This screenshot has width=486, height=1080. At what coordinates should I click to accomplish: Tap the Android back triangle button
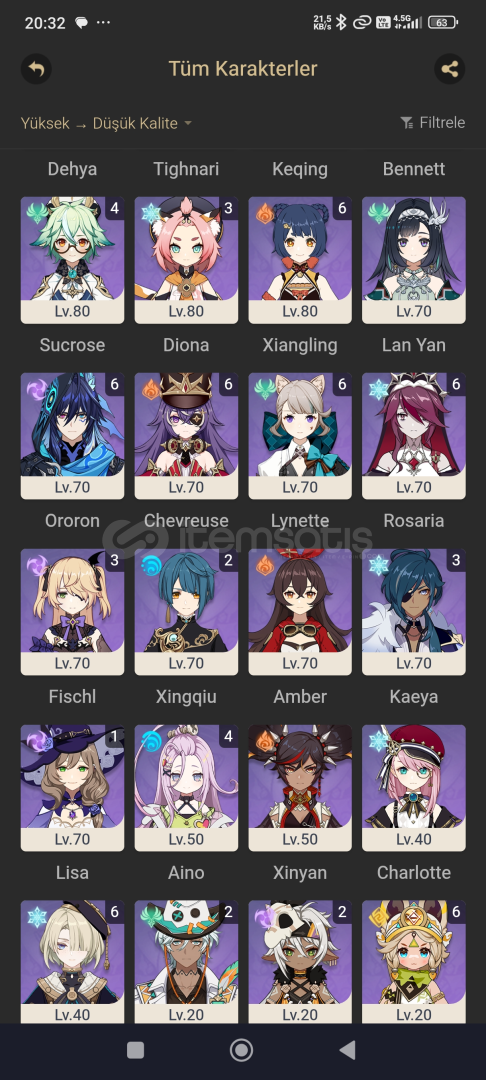tap(348, 1050)
